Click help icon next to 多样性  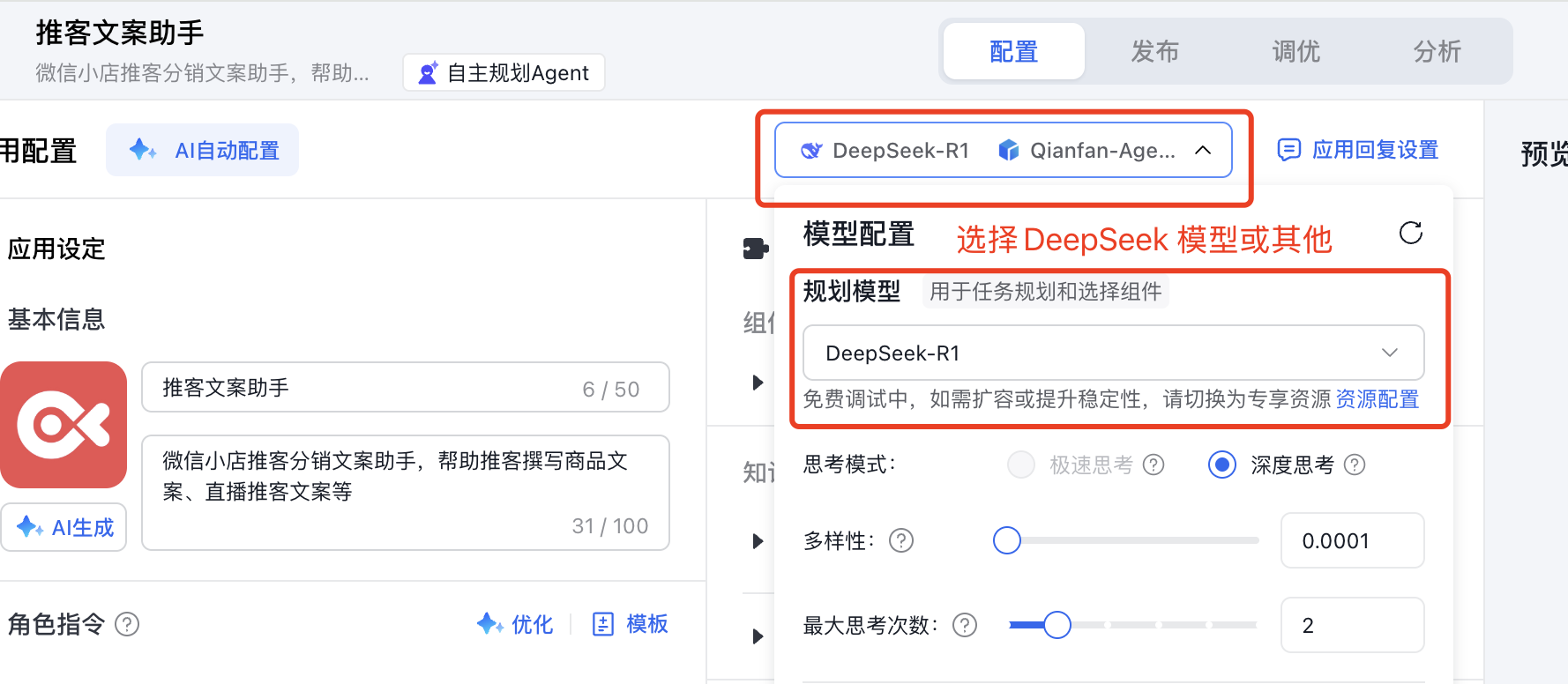pos(901,540)
